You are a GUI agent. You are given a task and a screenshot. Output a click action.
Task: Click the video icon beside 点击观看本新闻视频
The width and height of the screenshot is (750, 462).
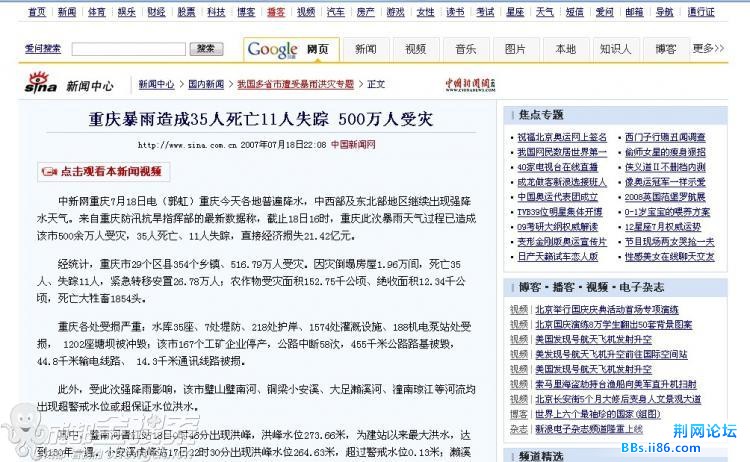coord(48,172)
